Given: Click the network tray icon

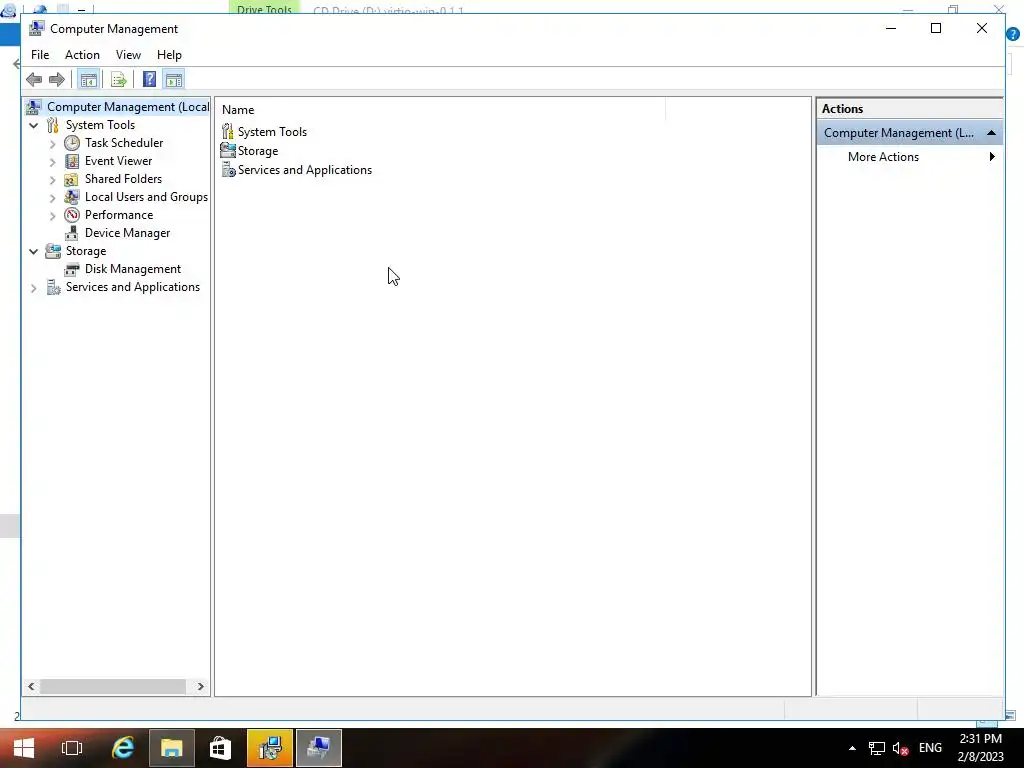Looking at the screenshot, I should coord(876,748).
